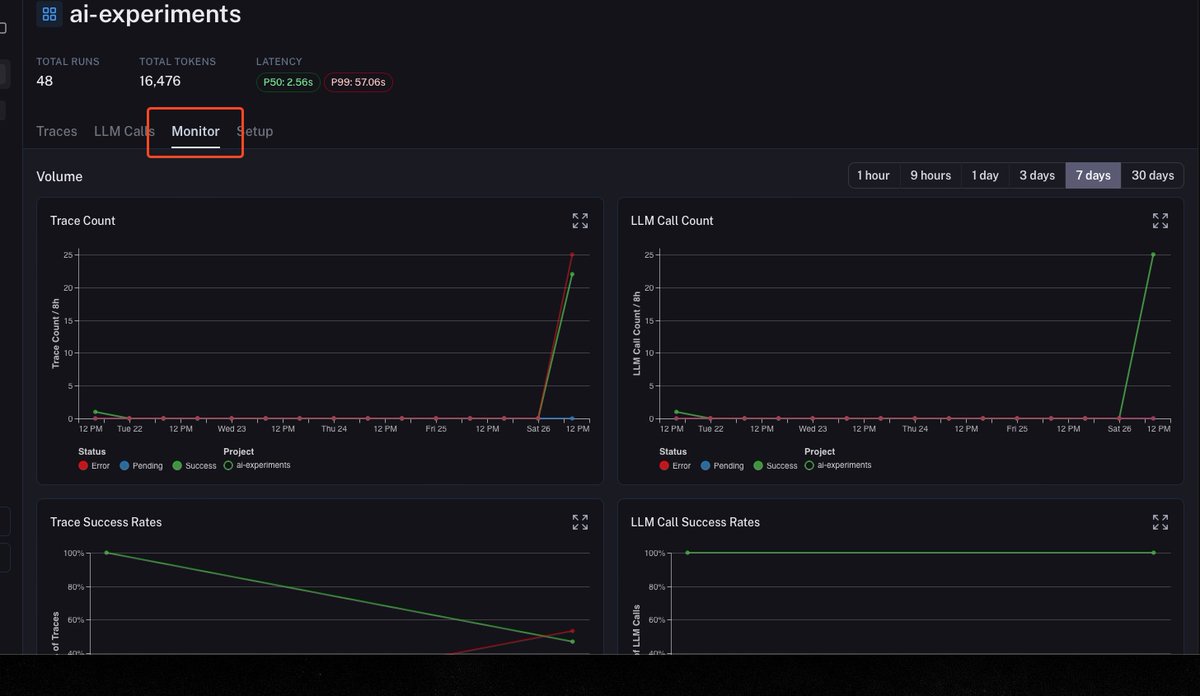Choose the 3 days time range

[x=1037, y=175]
